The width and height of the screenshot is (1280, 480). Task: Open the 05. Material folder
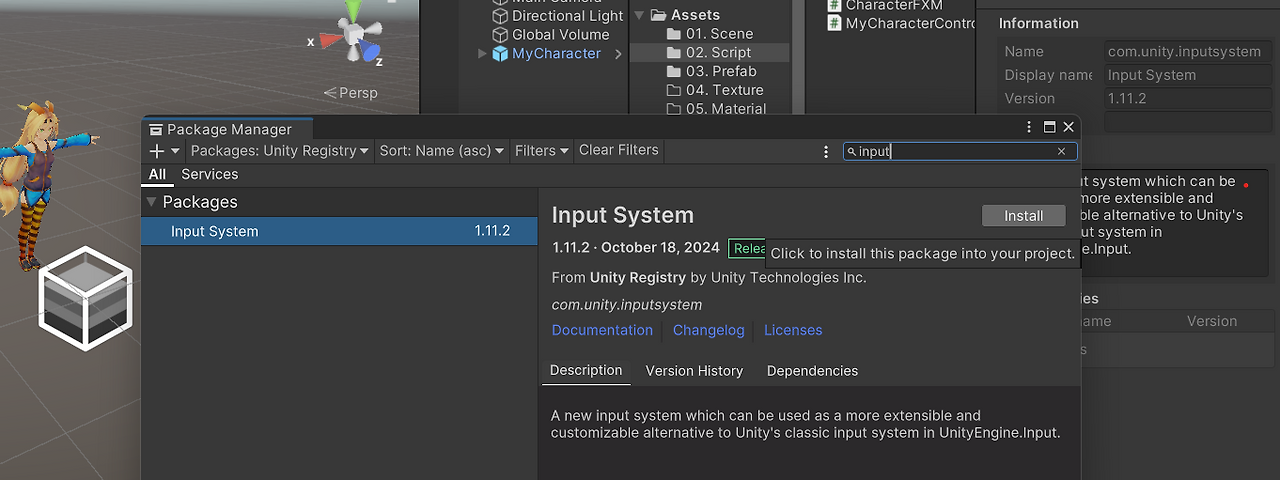pos(726,109)
